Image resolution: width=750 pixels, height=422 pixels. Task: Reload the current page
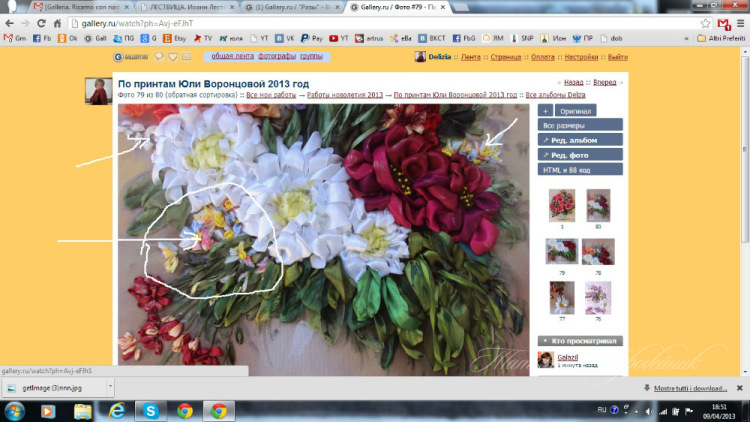point(41,23)
